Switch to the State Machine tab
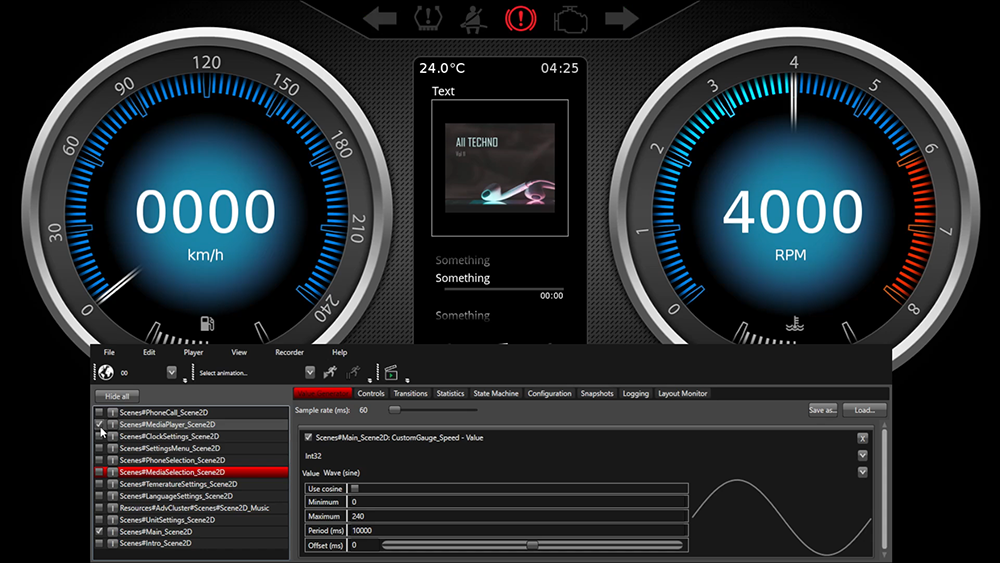The width and height of the screenshot is (1000, 563). click(496, 393)
